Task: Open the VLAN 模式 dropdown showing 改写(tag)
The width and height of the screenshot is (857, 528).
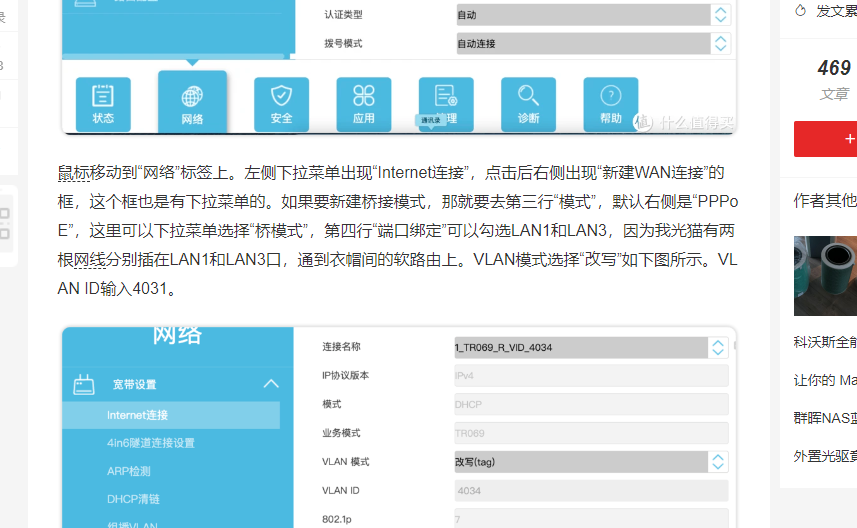Action: click(592, 462)
